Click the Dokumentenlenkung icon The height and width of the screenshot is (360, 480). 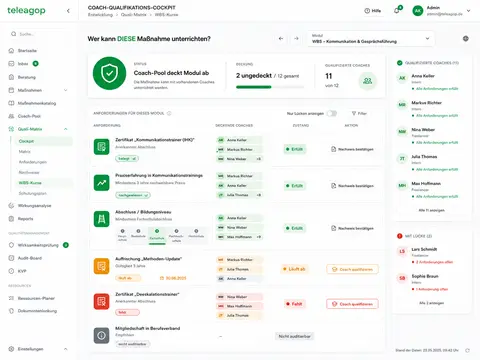click(11, 311)
